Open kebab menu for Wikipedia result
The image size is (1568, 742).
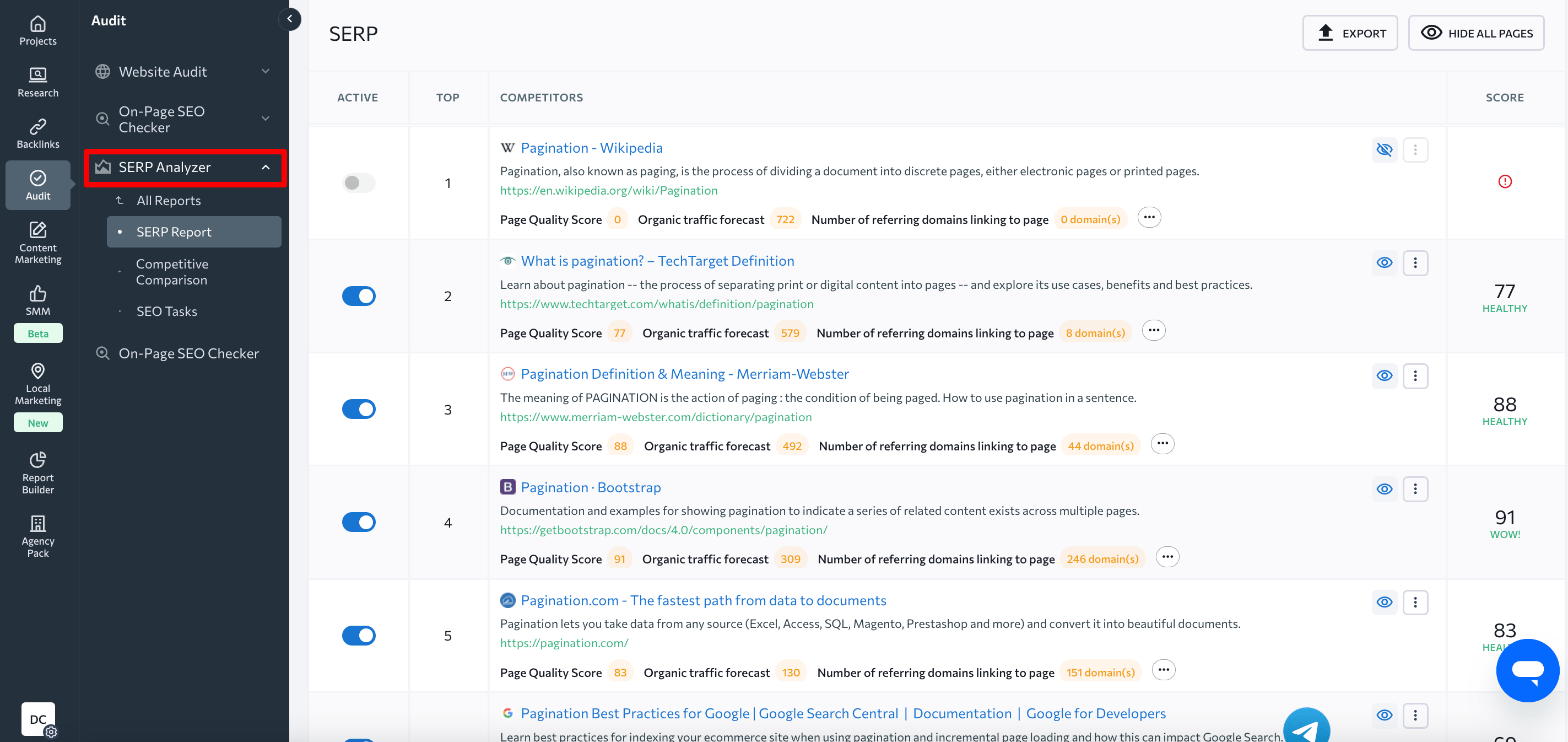click(x=1415, y=149)
